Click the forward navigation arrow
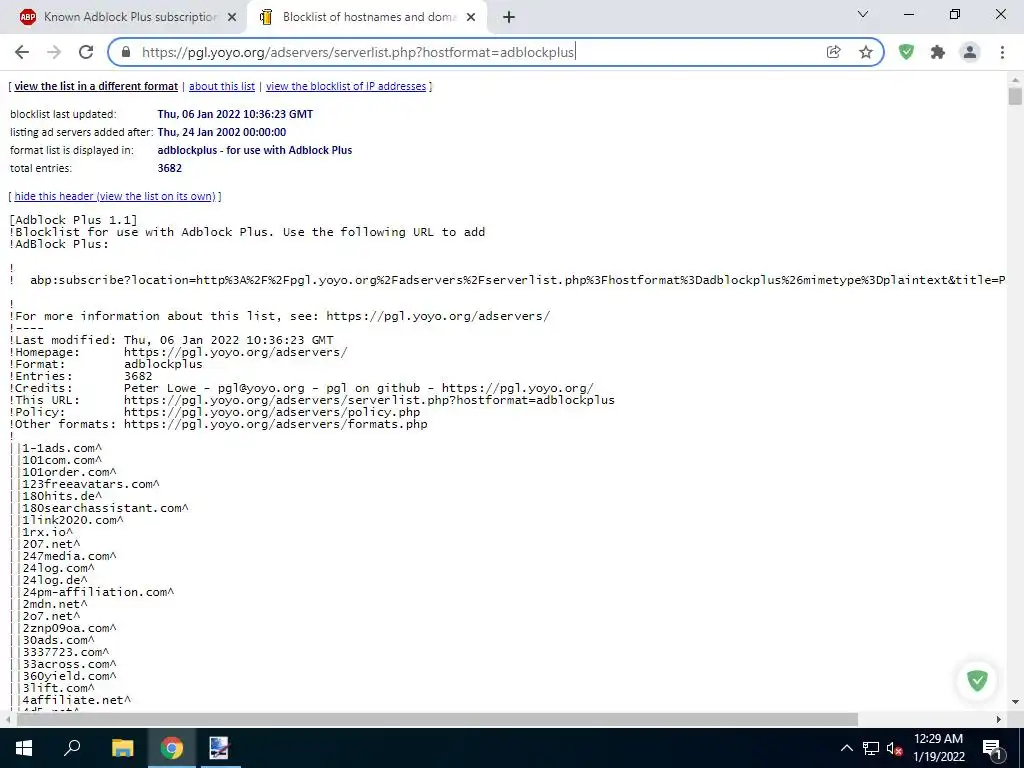The image size is (1024, 768). [54, 52]
